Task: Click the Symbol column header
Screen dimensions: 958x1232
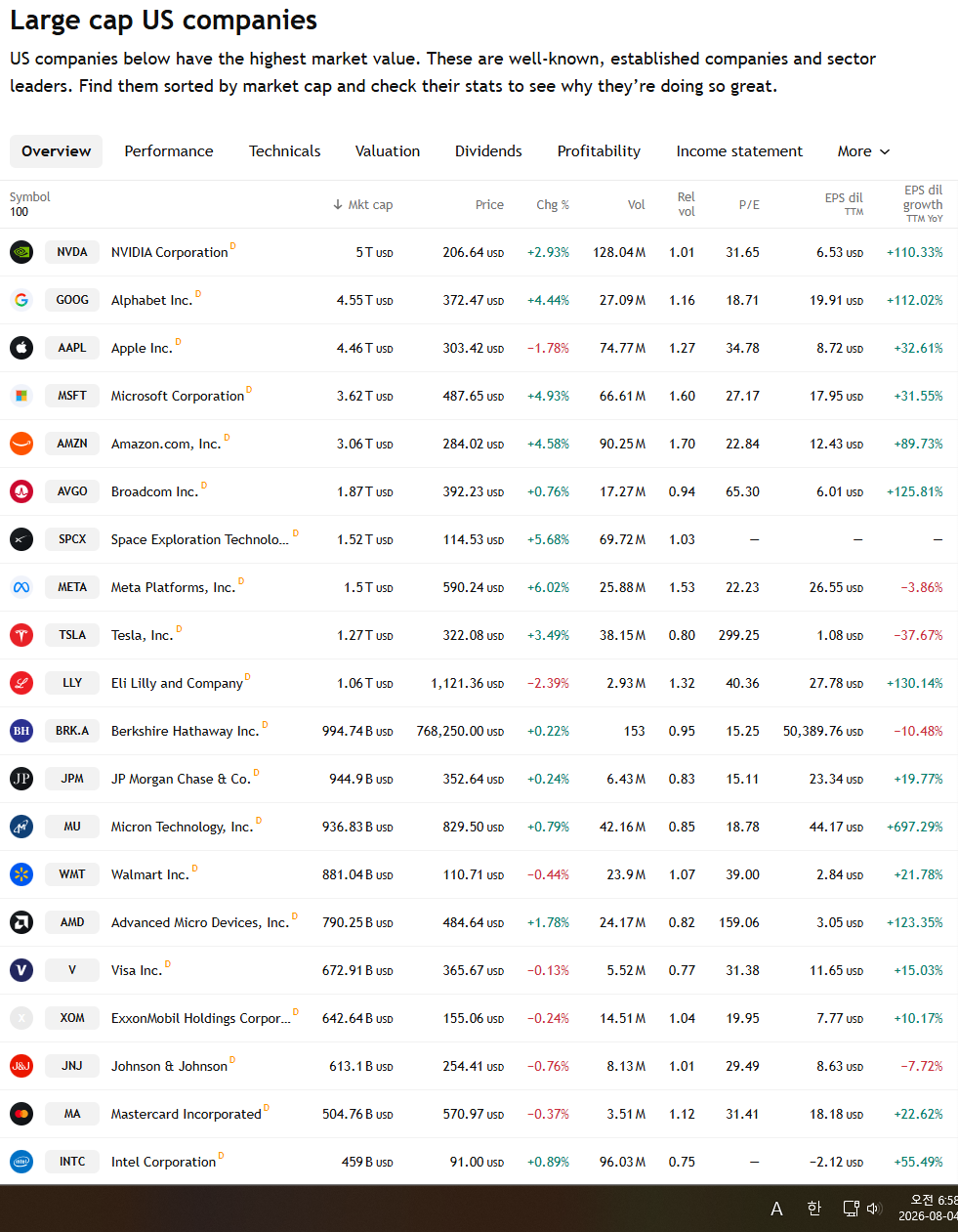Action: point(29,197)
